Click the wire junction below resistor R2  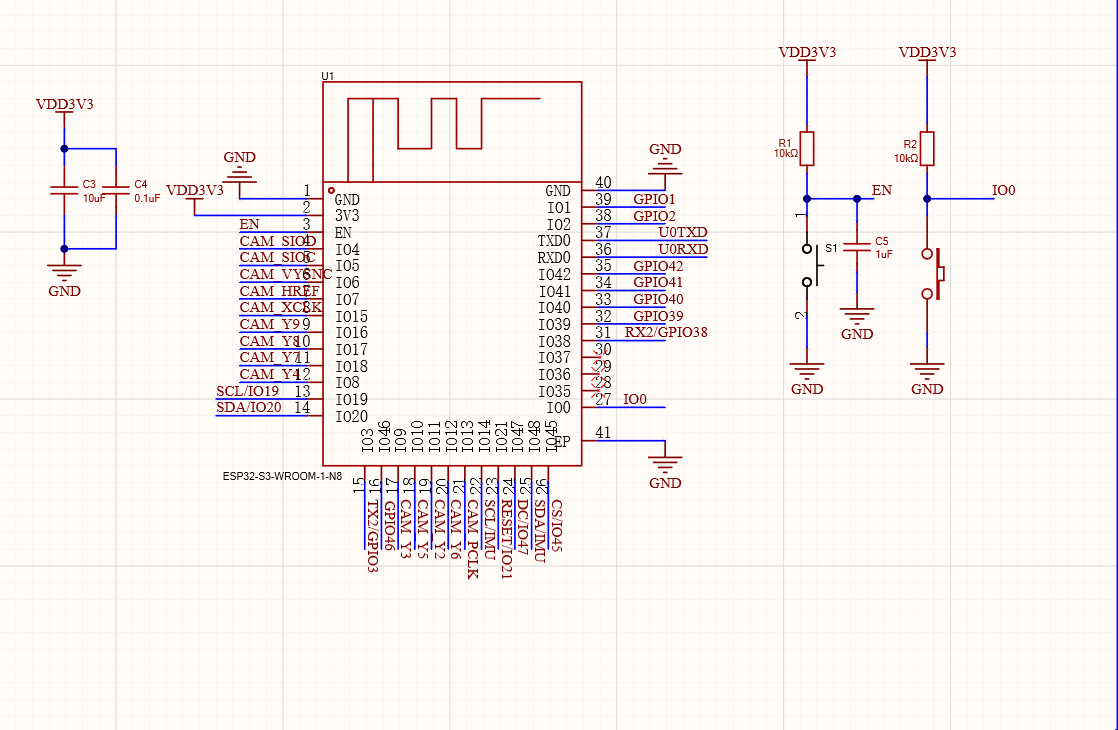[x=927, y=199]
